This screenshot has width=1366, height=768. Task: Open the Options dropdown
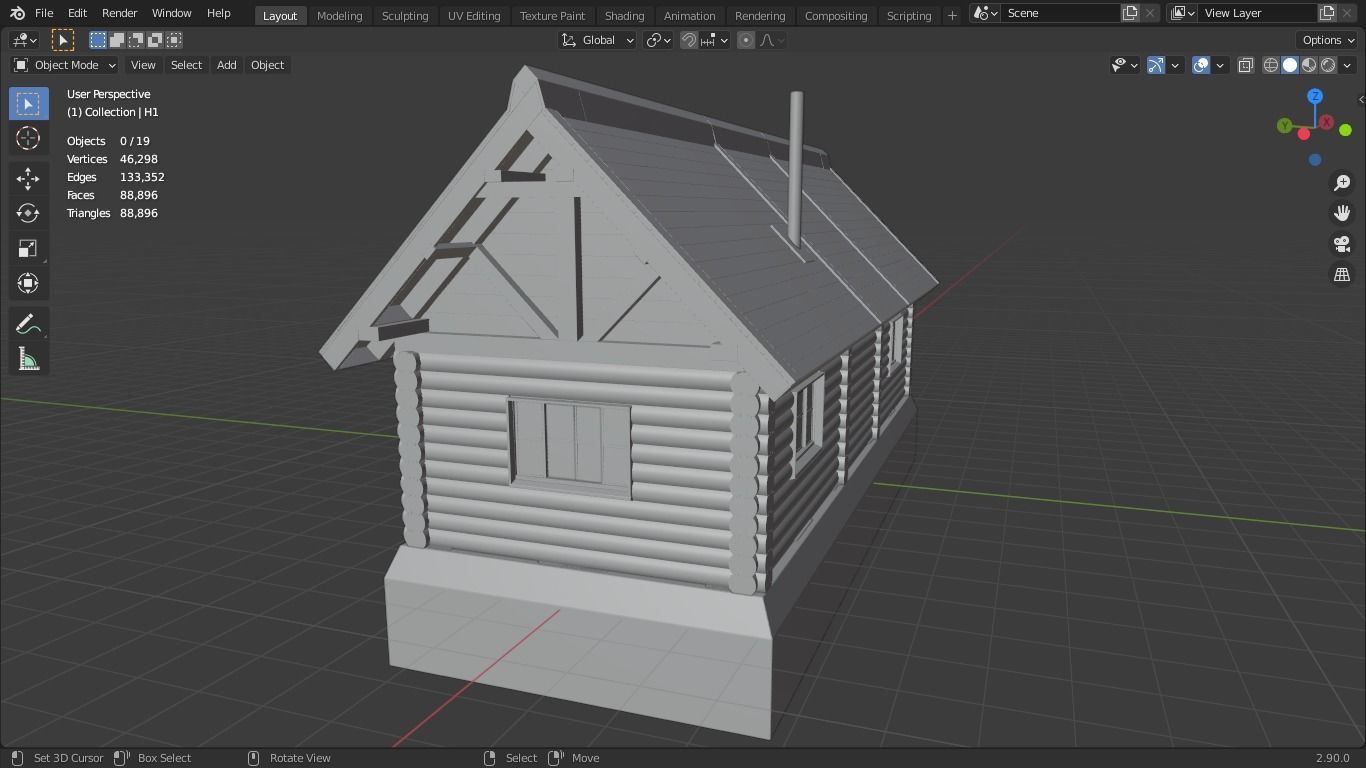tap(1328, 40)
